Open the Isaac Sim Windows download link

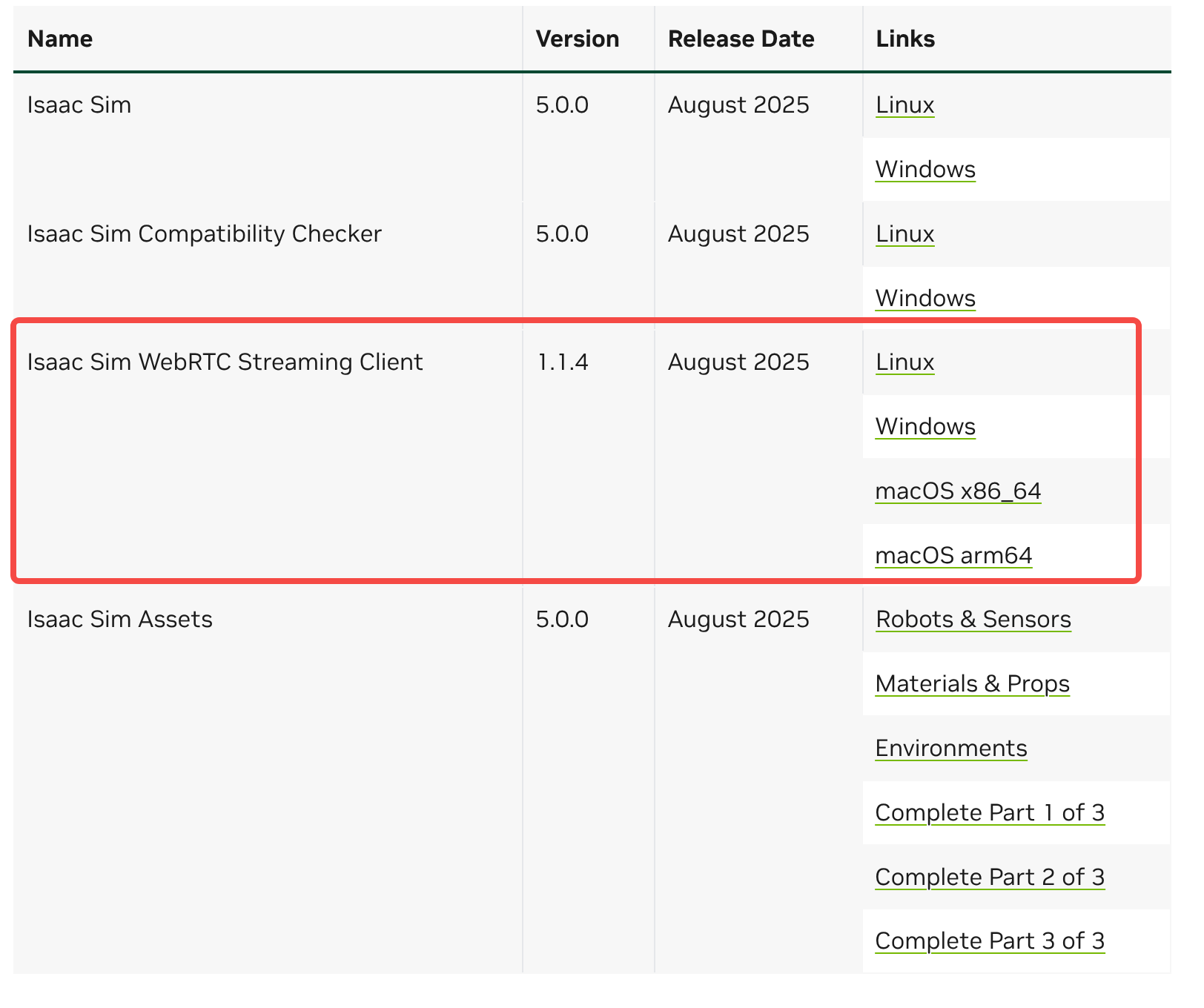pos(925,170)
